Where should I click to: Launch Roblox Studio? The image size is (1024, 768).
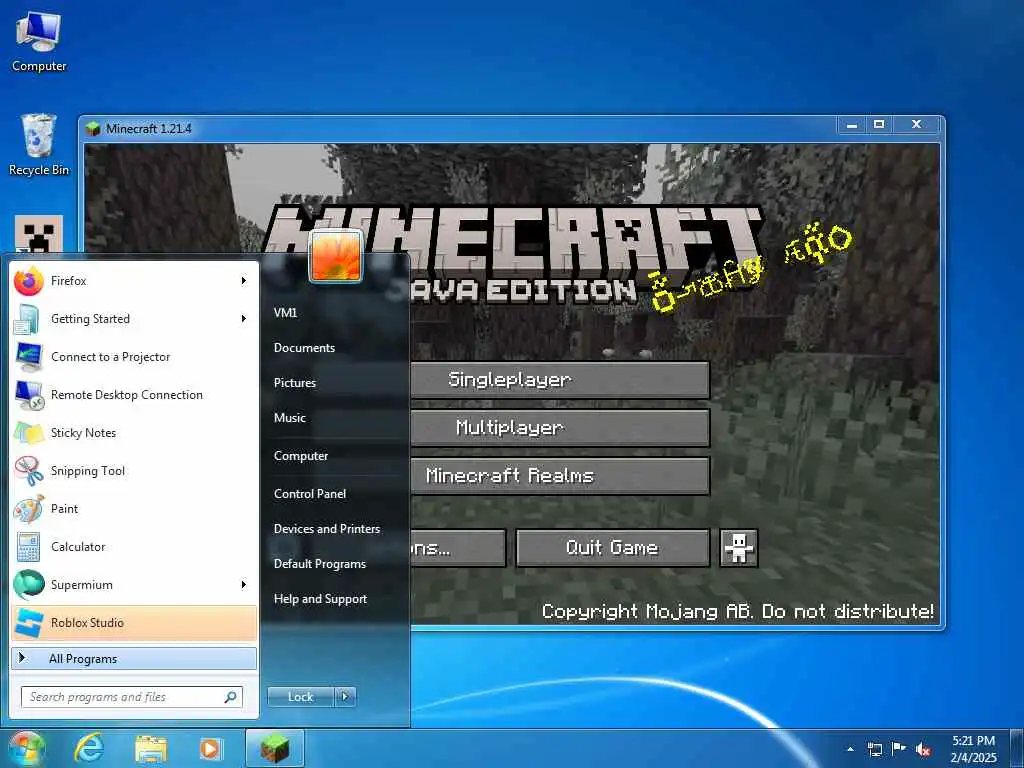click(x=134, y=622)
